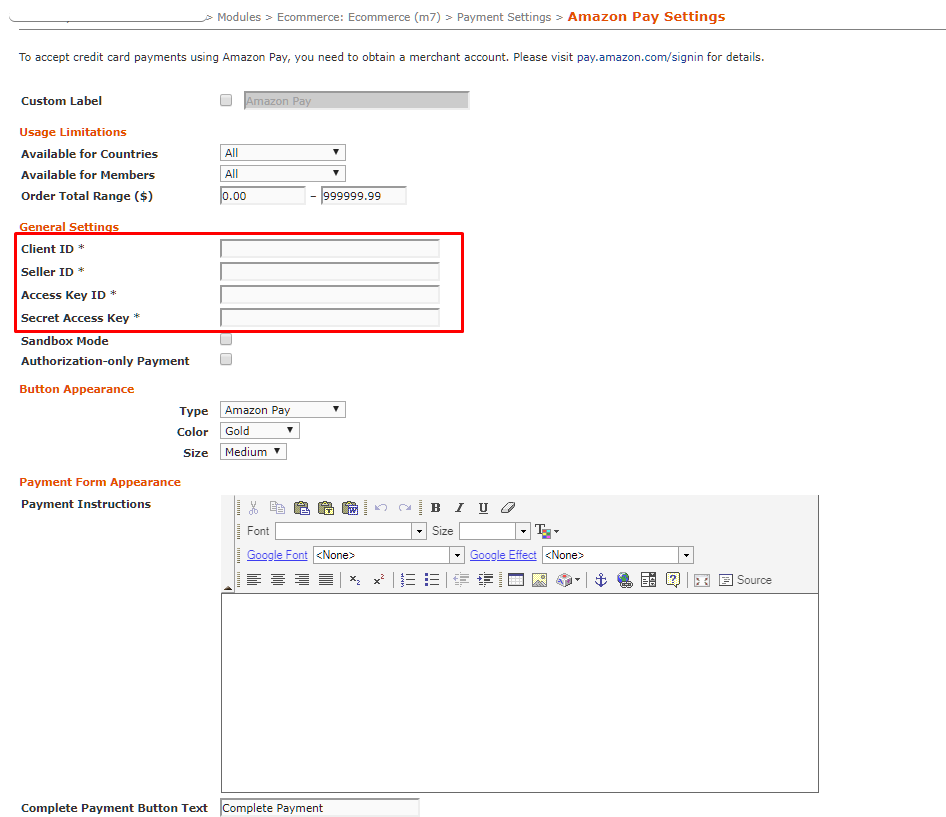
Task: Open button Color dropdown Gold
Action: 259,431
